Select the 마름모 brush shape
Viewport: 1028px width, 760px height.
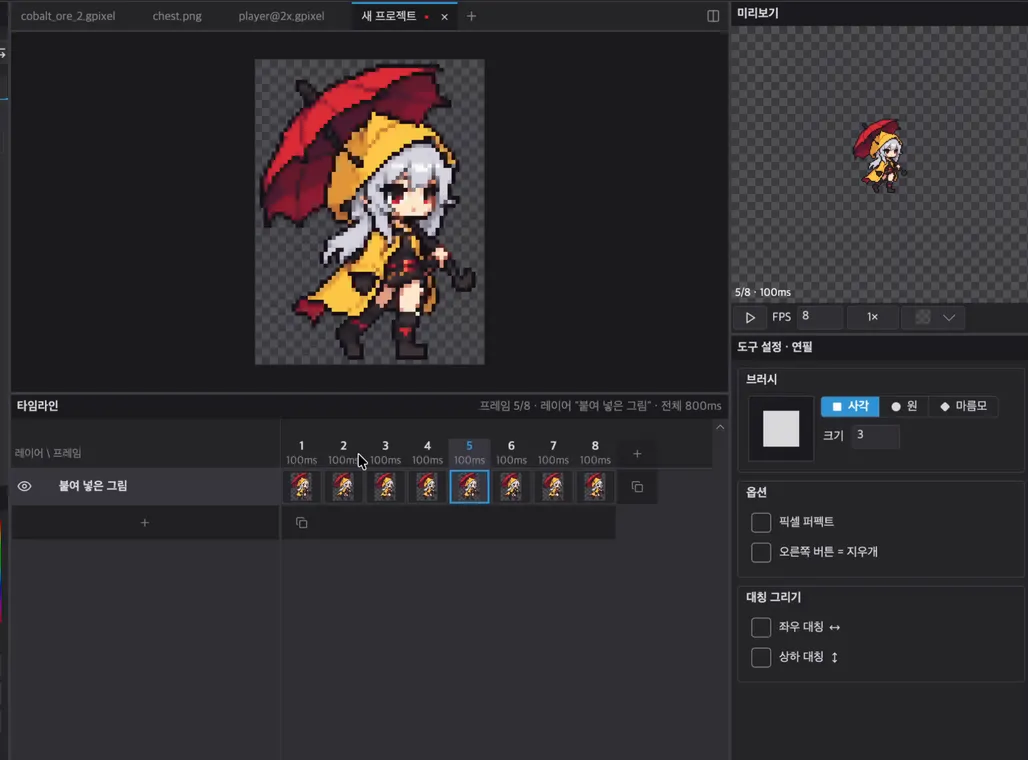[x=963, y=407]
